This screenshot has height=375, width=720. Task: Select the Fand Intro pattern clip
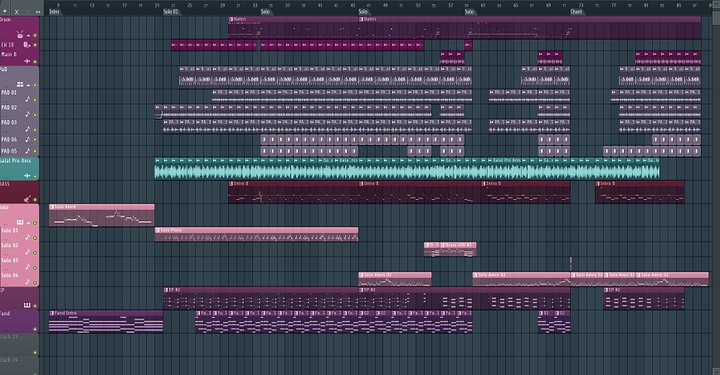106,321
